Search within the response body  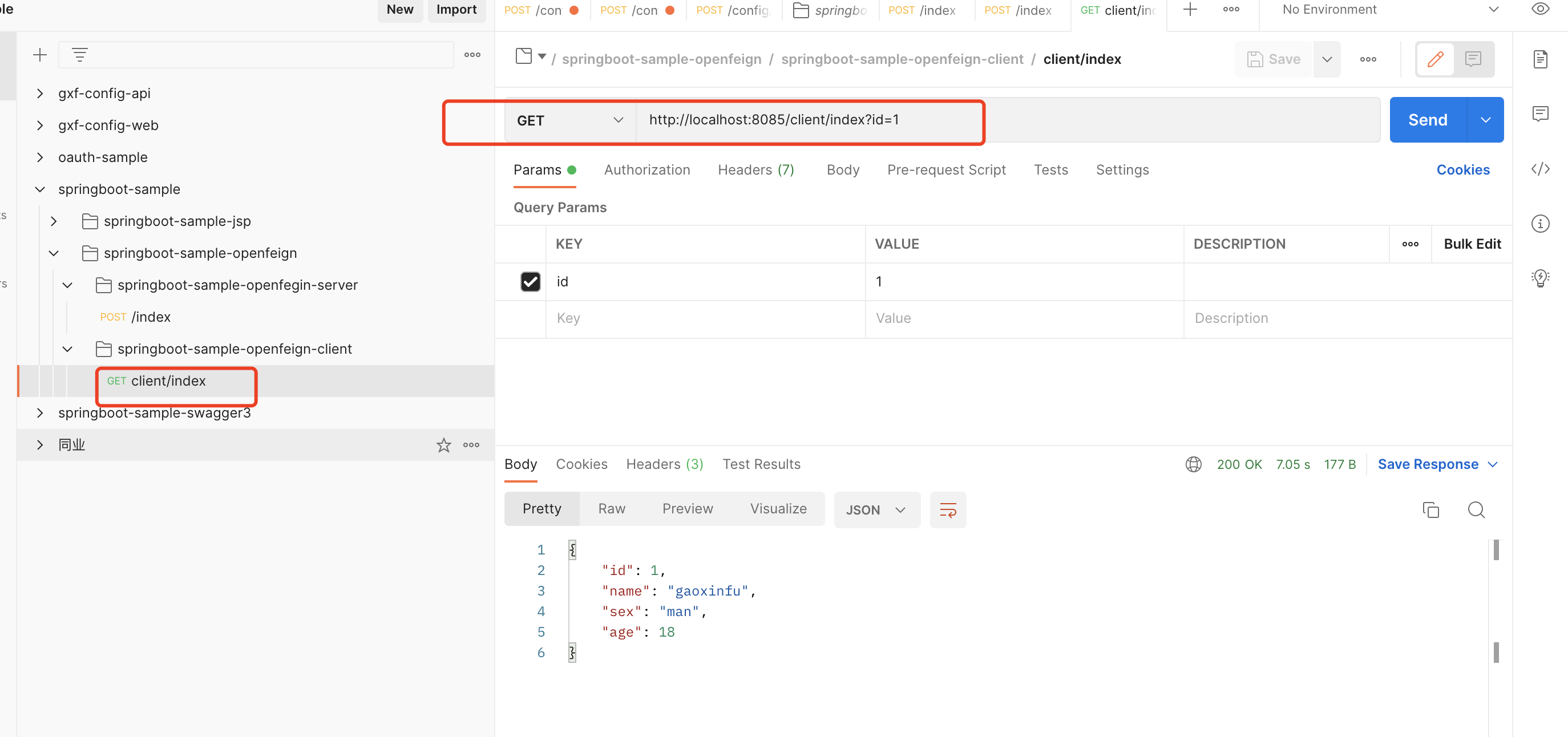click(1476, 510)
